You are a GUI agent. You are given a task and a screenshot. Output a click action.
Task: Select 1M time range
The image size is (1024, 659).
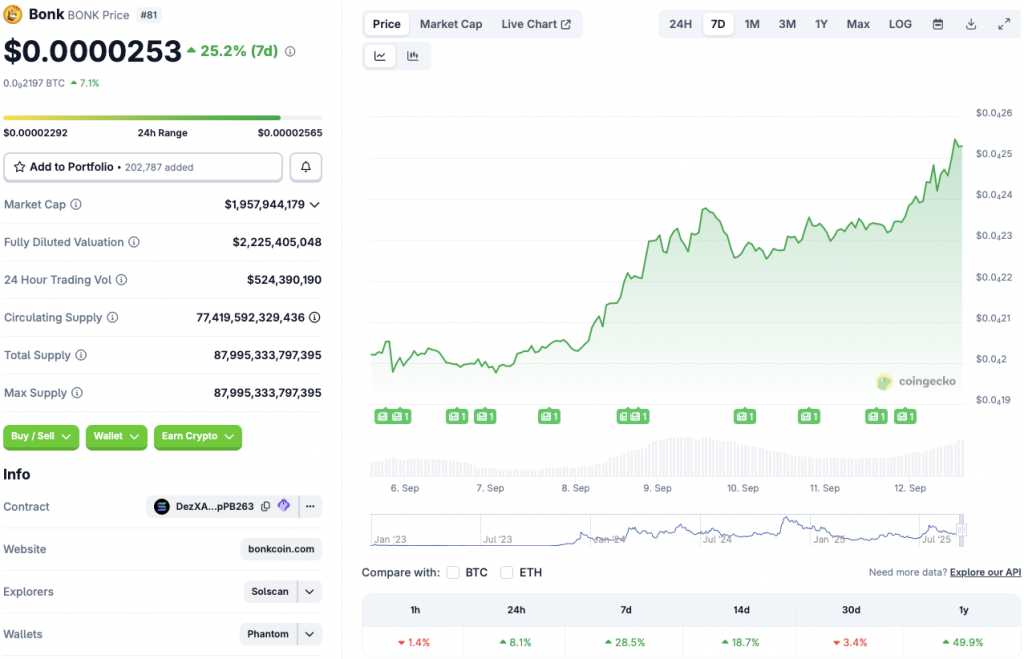752,24
